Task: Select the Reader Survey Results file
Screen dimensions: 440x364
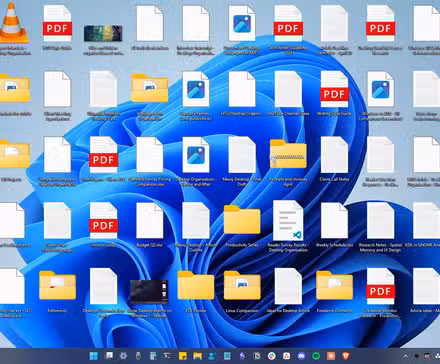Action: coord(288,226)
